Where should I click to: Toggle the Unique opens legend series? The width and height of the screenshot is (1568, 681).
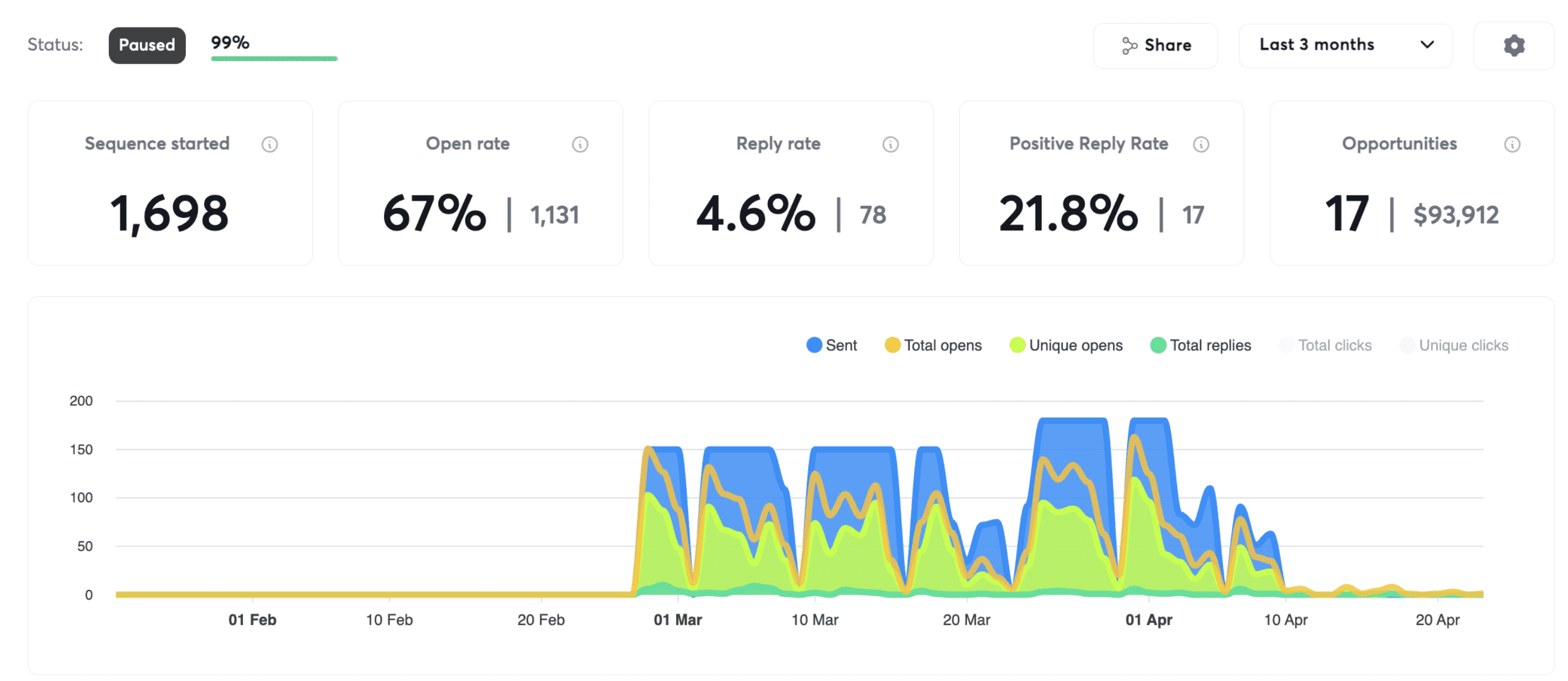pyautogui.click(x=1066, y=345)
